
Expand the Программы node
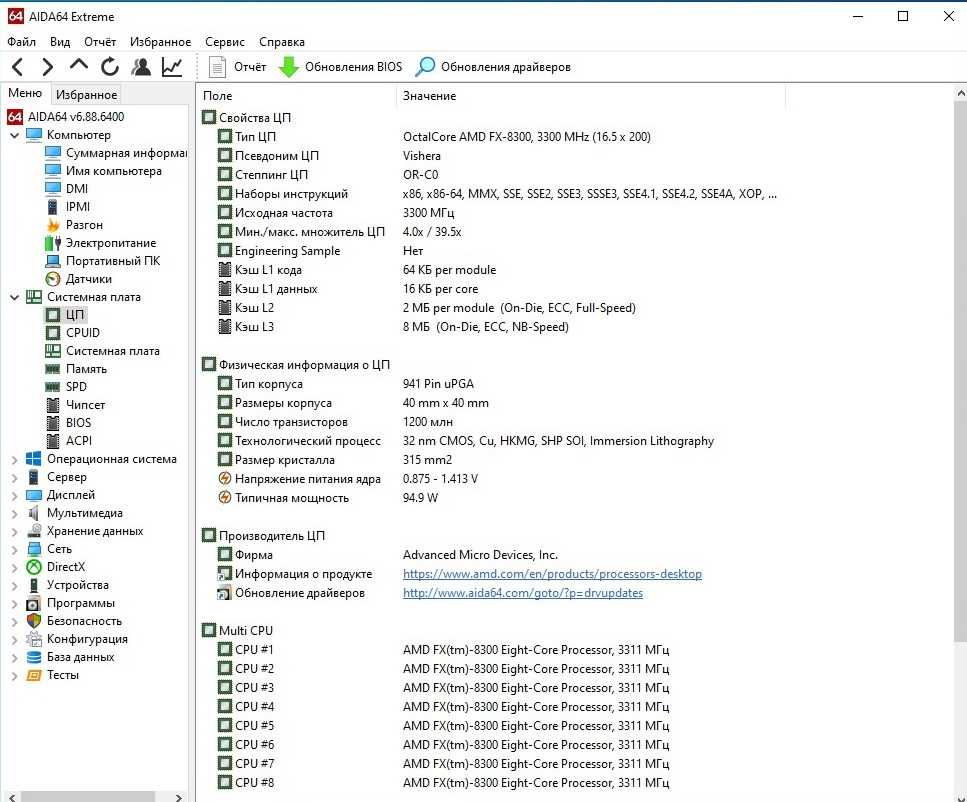[x=15, y=603]
